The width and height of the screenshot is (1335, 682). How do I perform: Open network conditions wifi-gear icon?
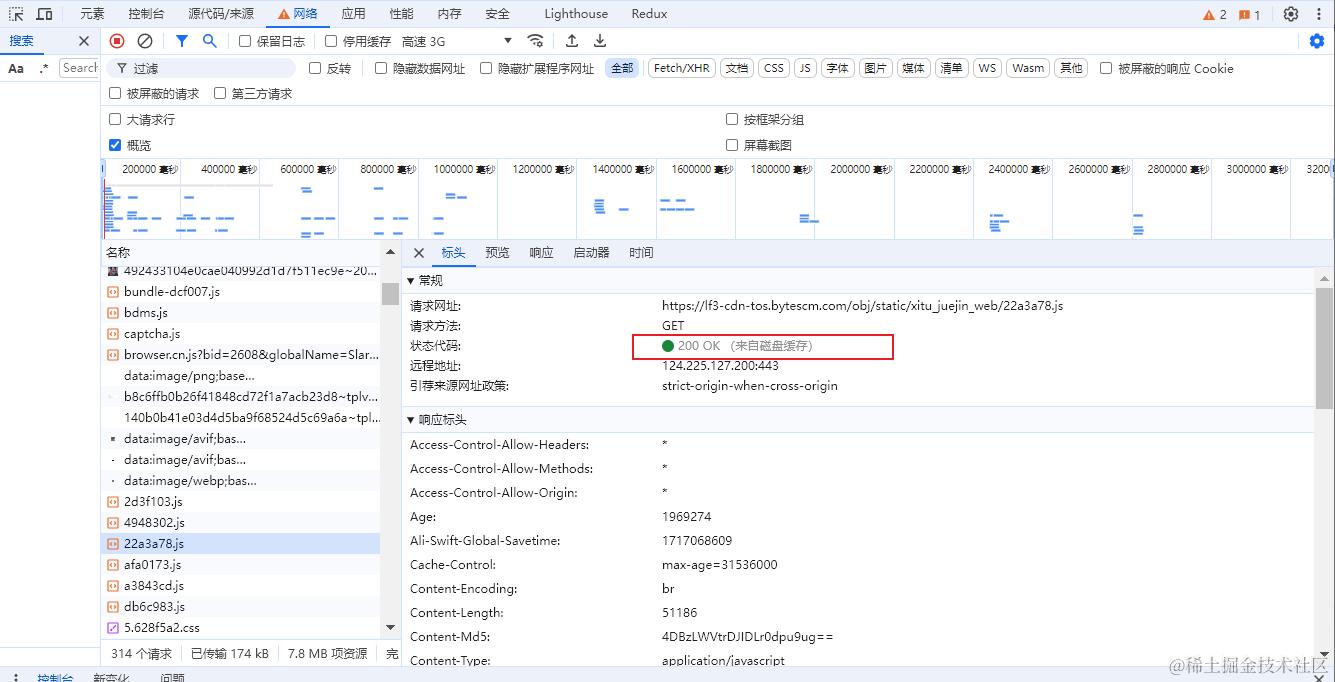coord(536,41)
